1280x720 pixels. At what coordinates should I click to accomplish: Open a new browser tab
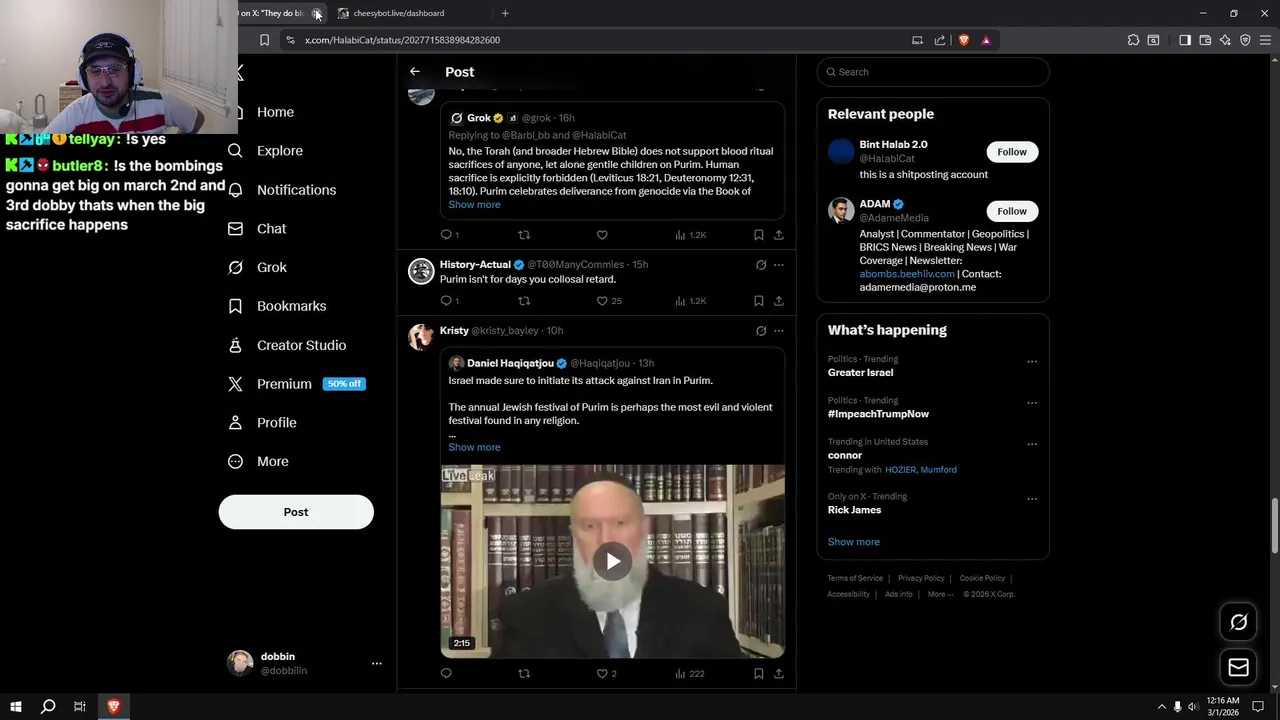505,13
